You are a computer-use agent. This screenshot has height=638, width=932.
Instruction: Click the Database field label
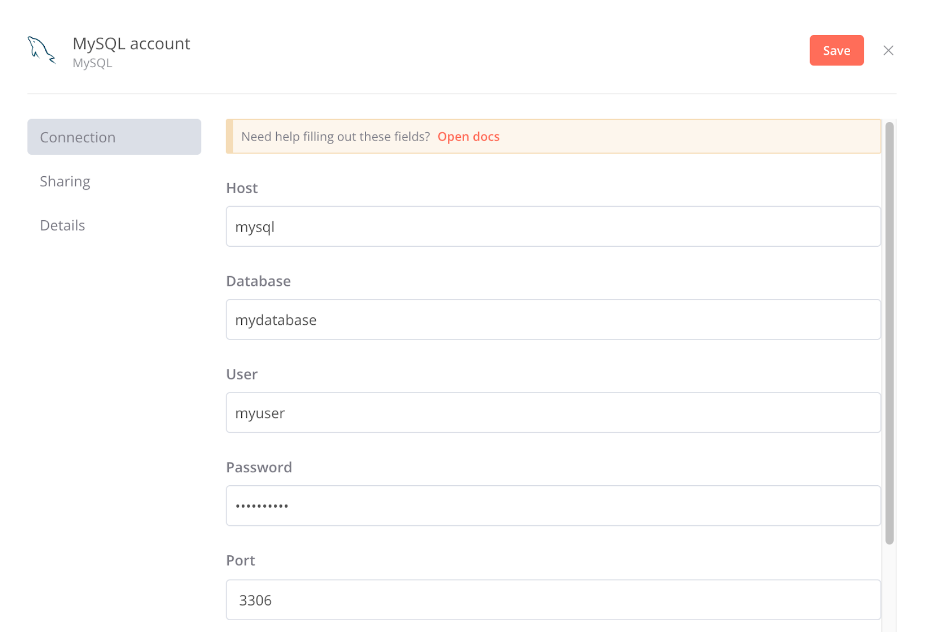[x=258, y=280]
